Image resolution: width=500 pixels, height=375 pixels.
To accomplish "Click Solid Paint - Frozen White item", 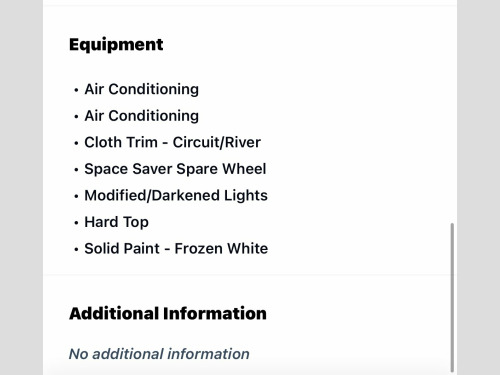I will [x=176, y=249].
